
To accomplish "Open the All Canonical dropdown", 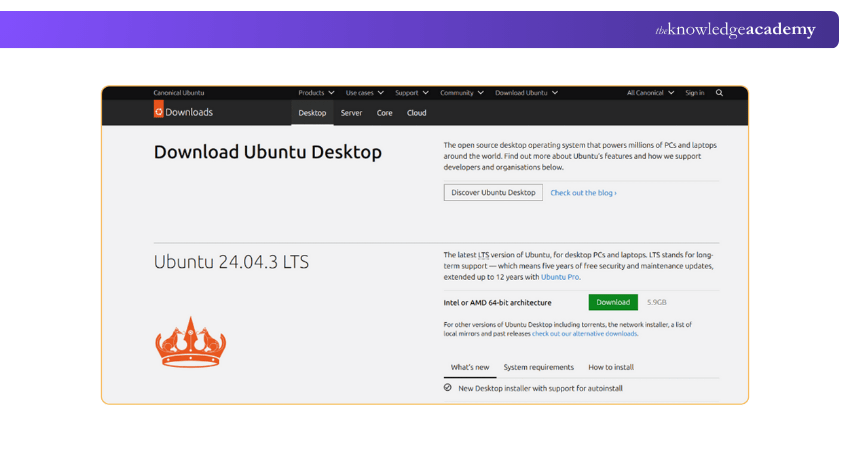I will click(651, 93).
